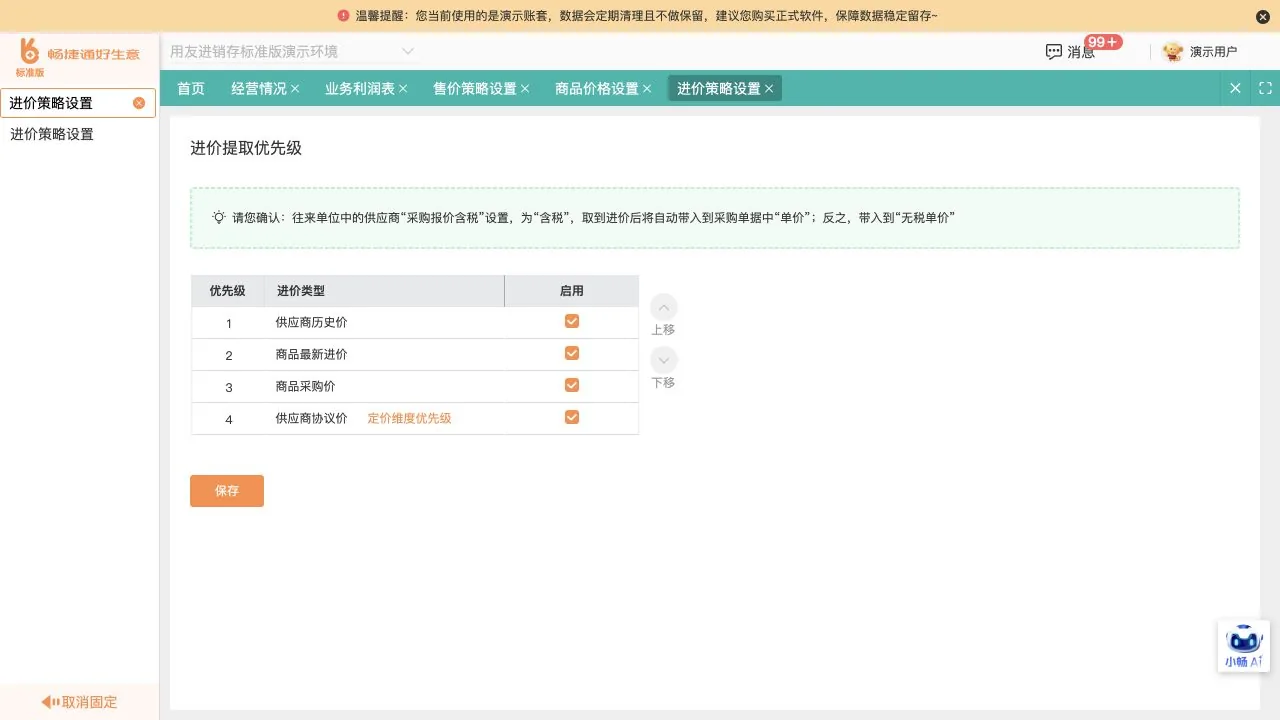Open the 小畅 AI assistant robot icon
Screen dimensions: 1280x720
1244,646
